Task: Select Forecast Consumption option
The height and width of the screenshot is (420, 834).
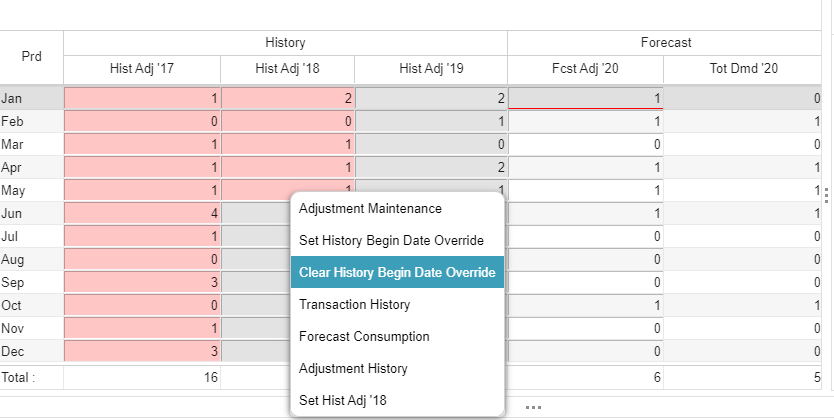Action: point(364,336)
